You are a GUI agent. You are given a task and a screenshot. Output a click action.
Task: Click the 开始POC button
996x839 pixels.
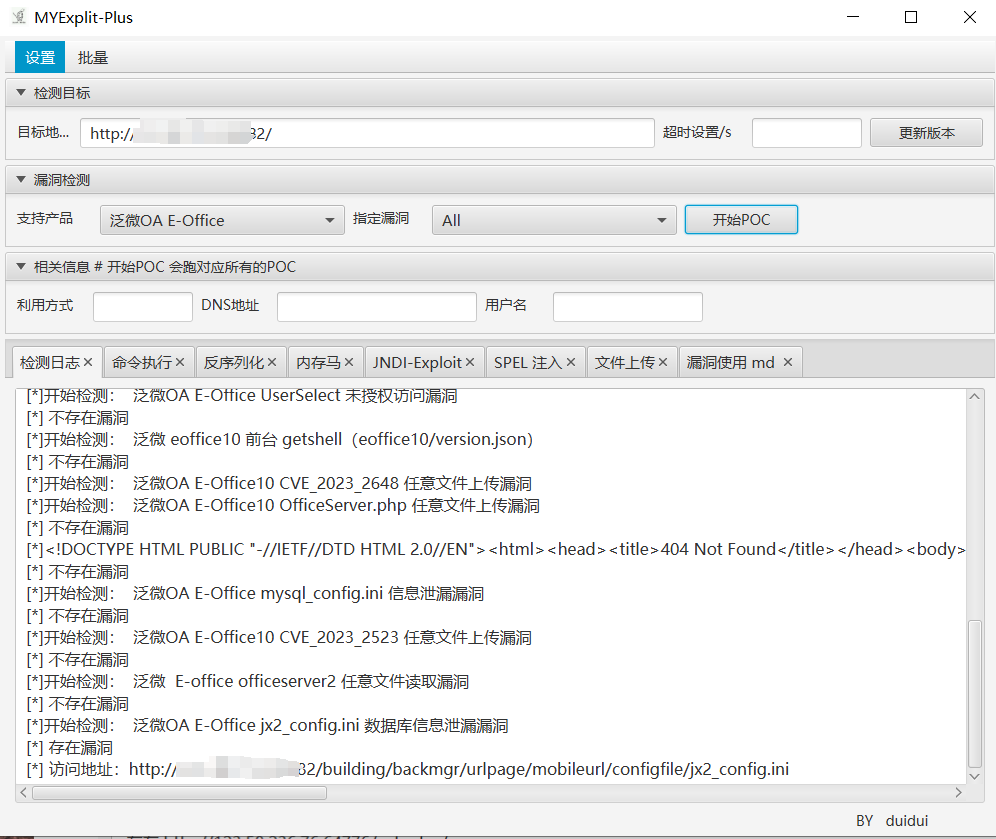click(741, 220)
